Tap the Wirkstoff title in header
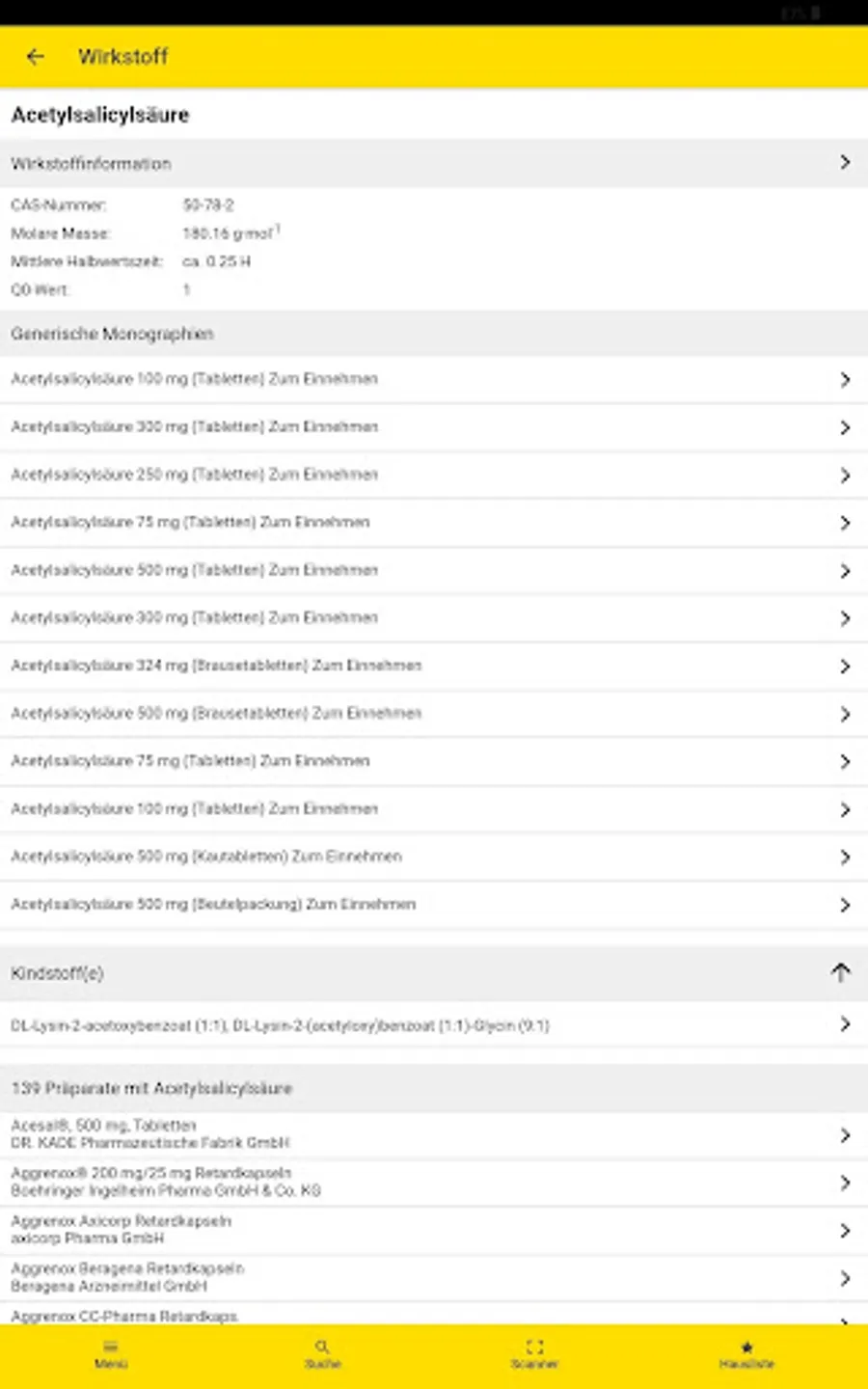This screenshot has width=868, height=1389. pyautogui.click(x=122, y=57)
